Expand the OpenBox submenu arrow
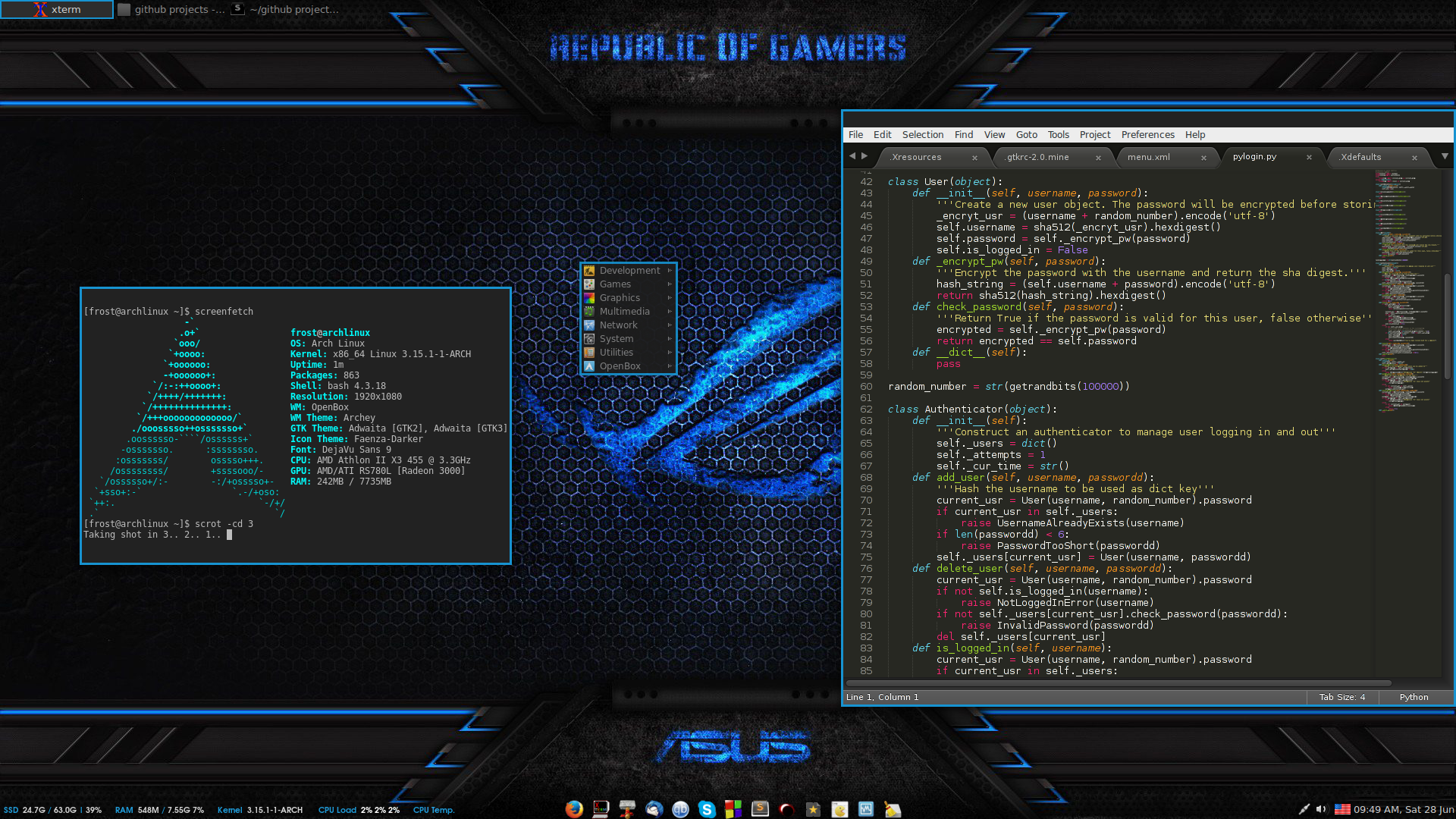The width and height of the screenshot is (1456, 819). coord(670,366)
